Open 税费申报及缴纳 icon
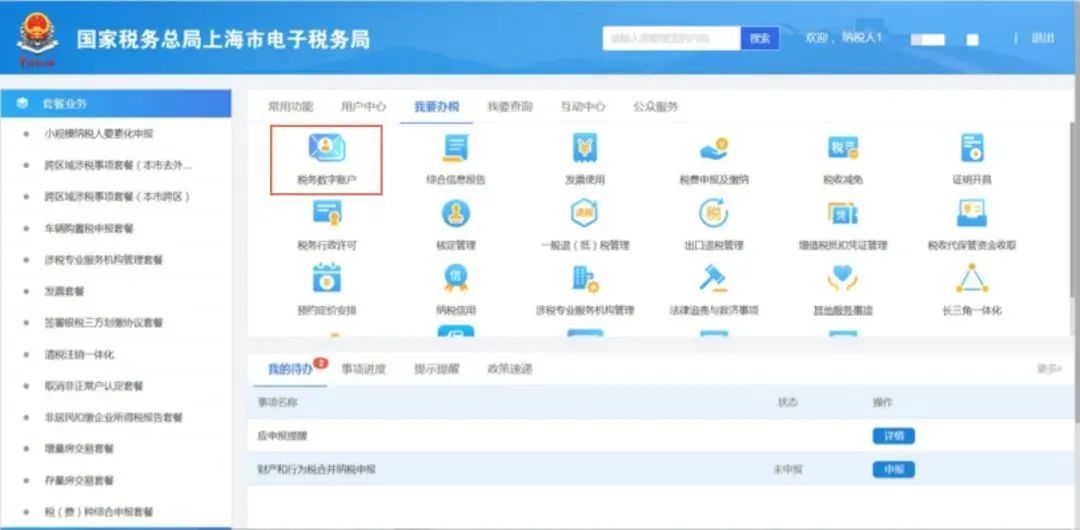This screenshot has width=1080, height=530. point(714,150)
